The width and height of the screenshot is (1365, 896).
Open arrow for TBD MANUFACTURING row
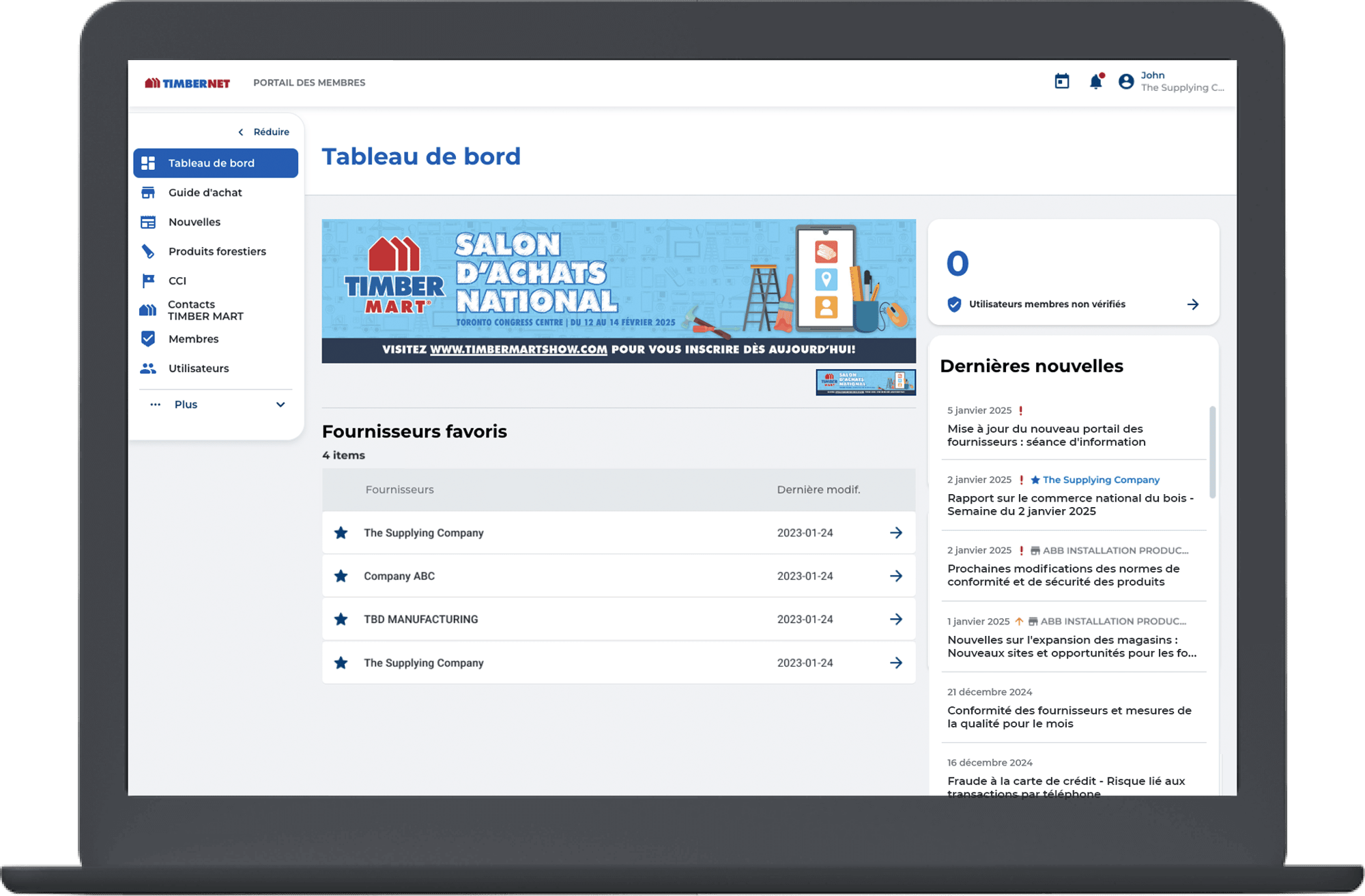[x=896, y=620]
